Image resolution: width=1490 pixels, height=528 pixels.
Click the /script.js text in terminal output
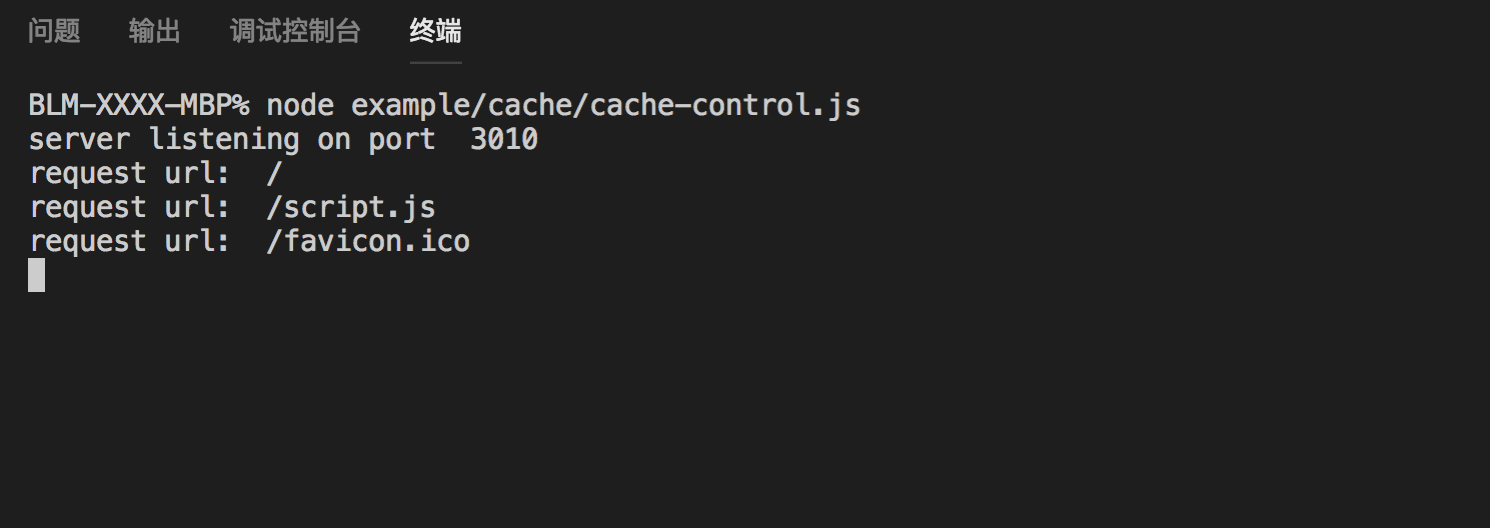(x=351, y=207)
